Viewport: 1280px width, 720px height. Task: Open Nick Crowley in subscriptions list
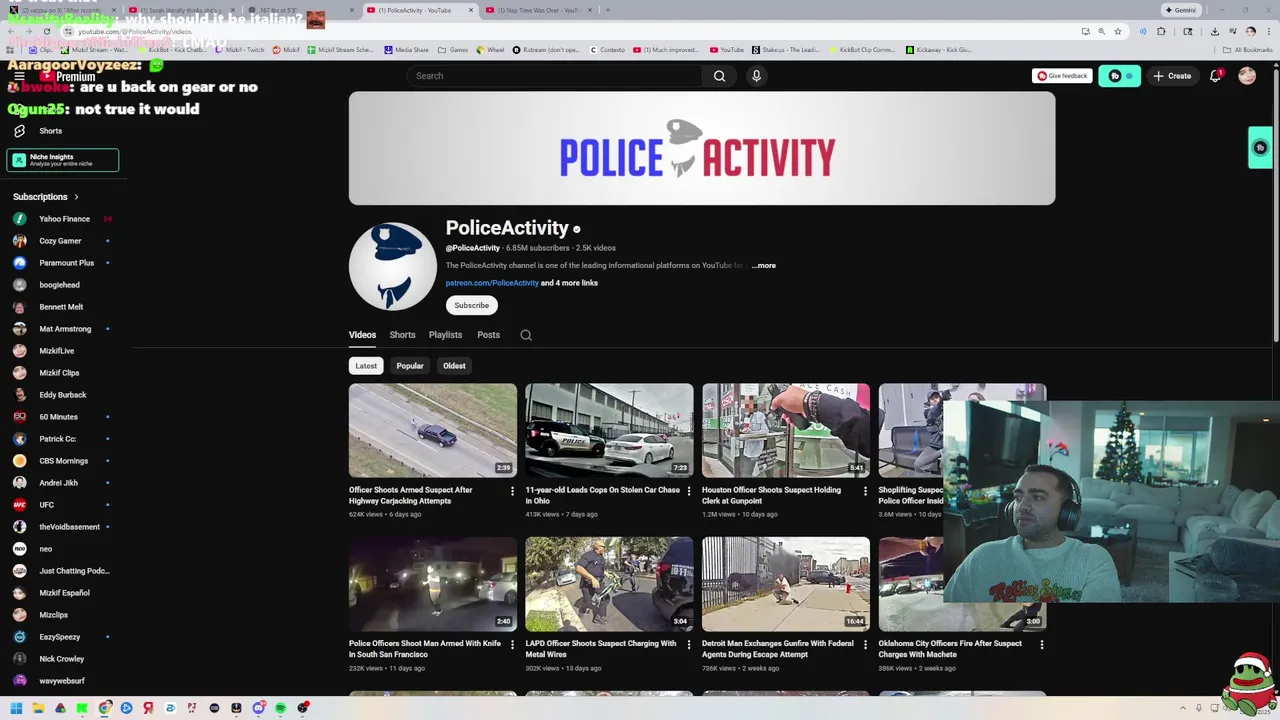pos(62,659)
